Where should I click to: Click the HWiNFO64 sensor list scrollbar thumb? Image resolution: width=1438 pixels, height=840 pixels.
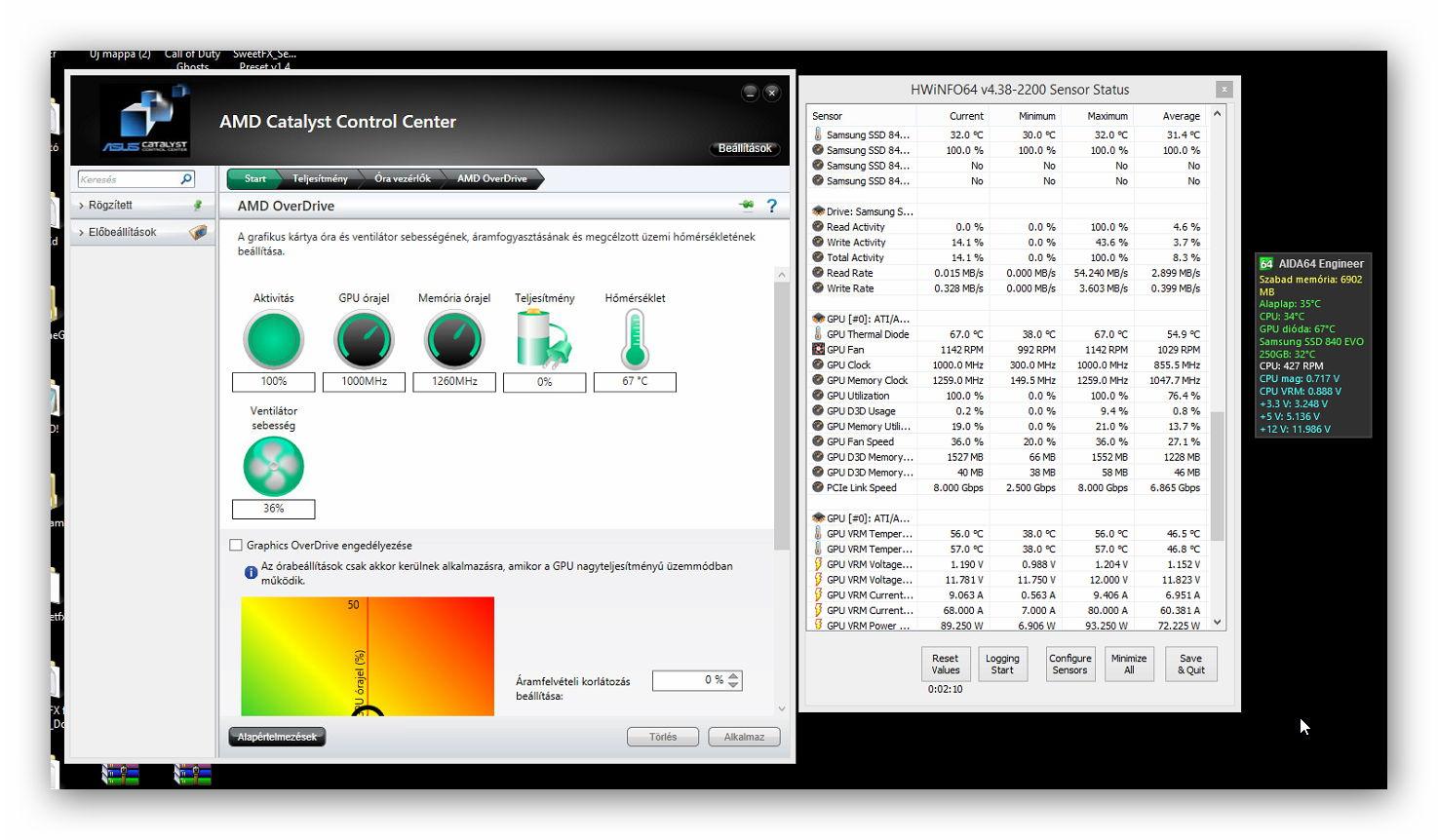[1217, 476]
